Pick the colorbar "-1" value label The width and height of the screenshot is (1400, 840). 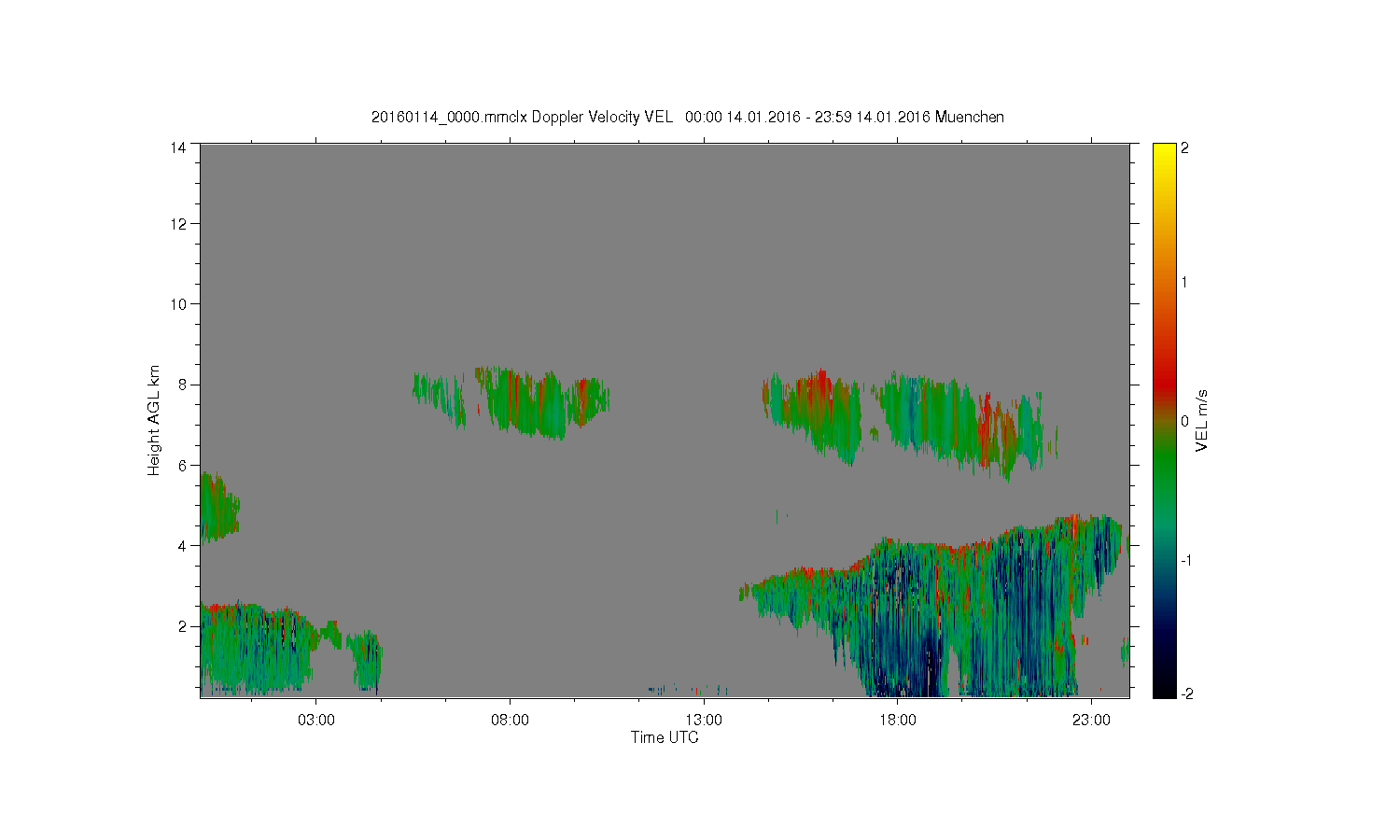click(x=1185, y=560)
